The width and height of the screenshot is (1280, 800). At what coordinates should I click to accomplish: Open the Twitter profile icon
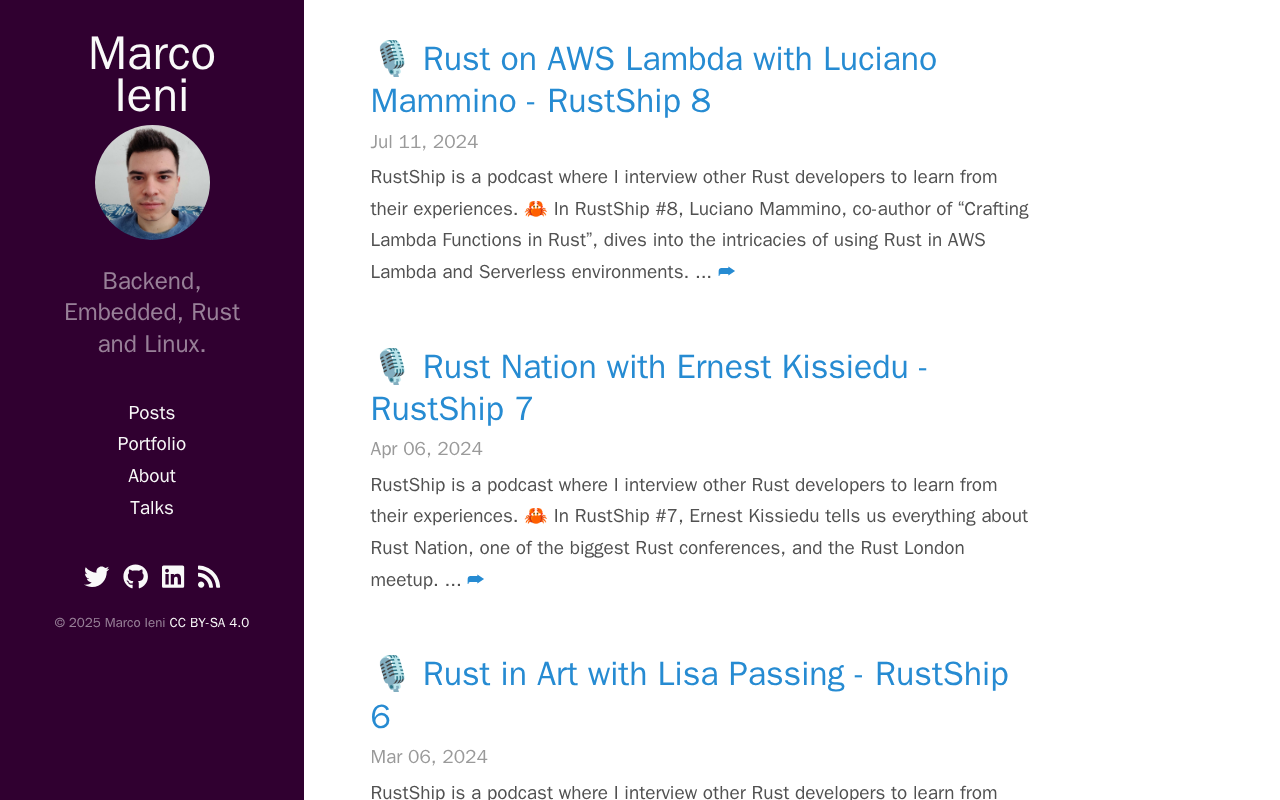point(97,577)
